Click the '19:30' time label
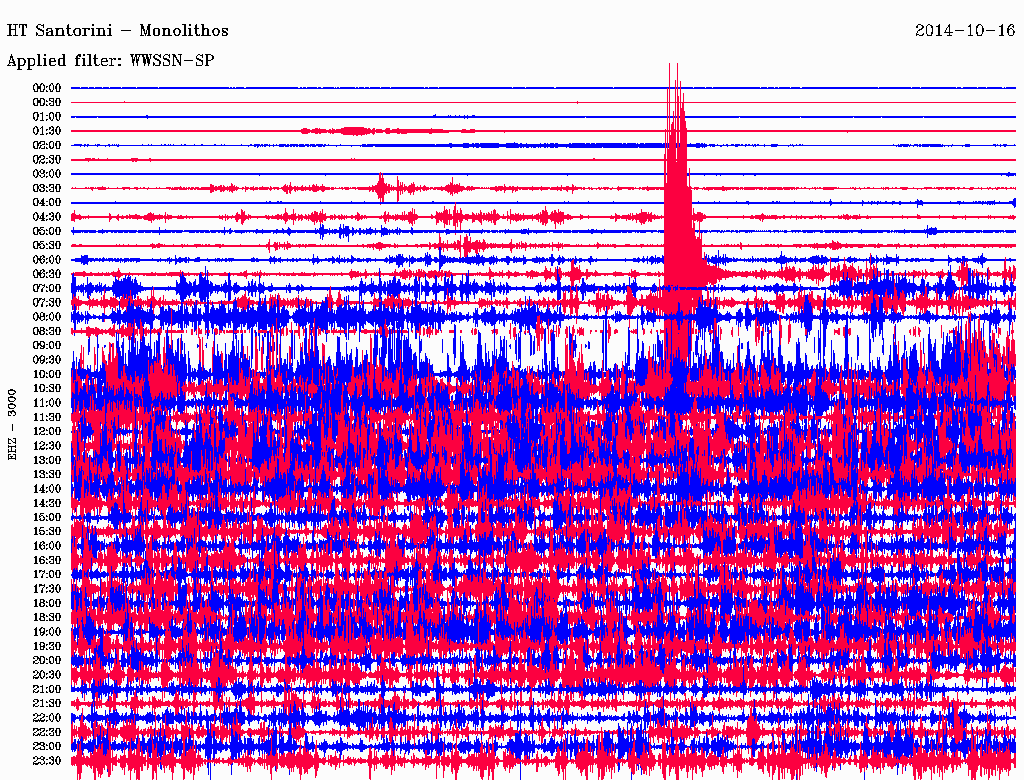Image resolution: width=1024 pixels, height=780 pixels. click(x=47, y=646)
